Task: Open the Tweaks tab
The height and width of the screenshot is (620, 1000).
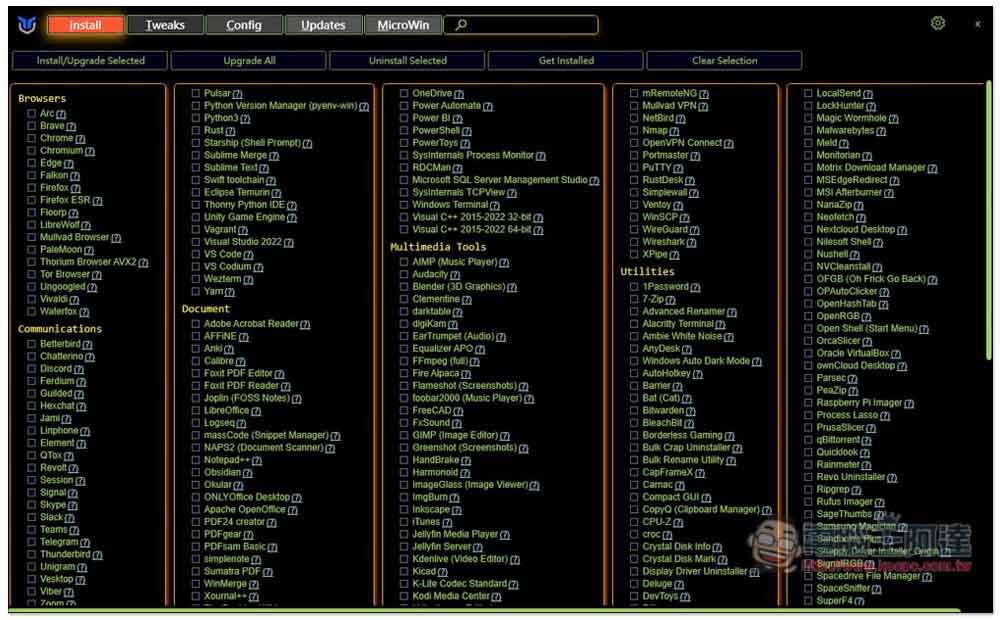Action: [x=165, y=25]
